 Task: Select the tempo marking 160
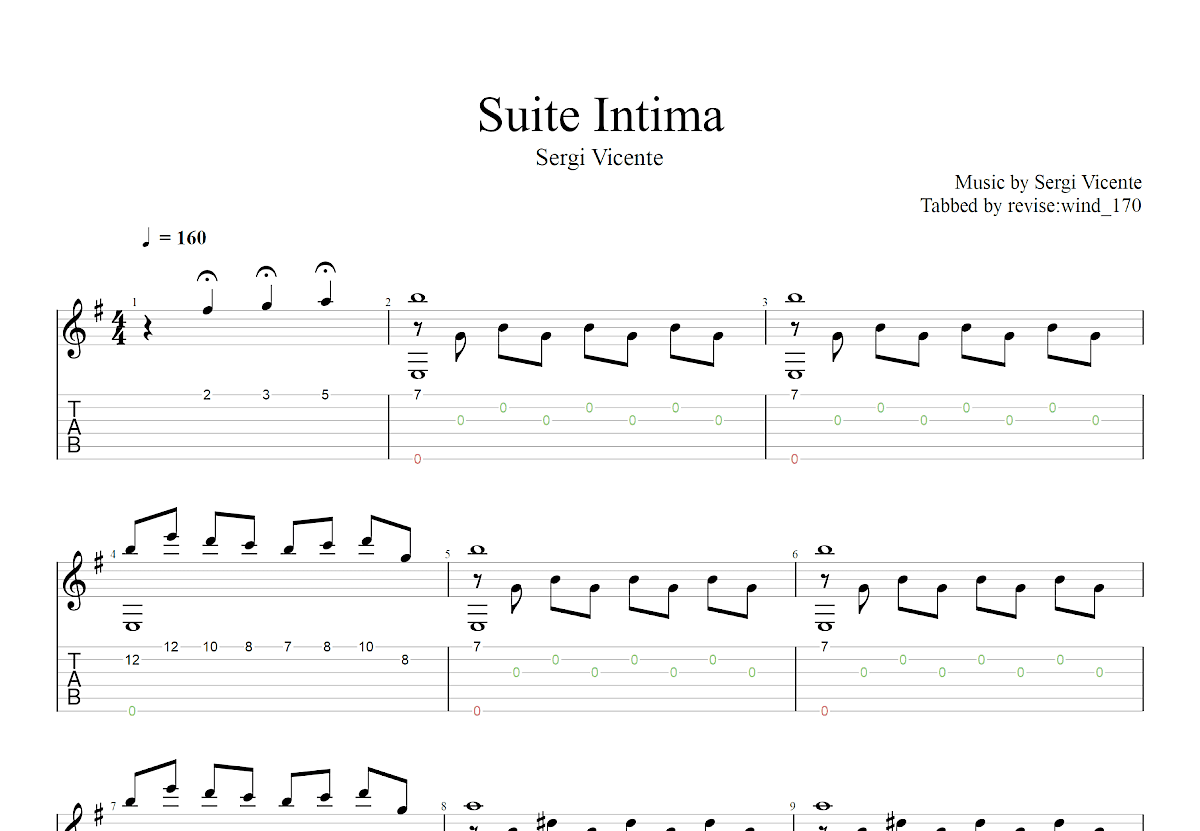click(190, 237)
